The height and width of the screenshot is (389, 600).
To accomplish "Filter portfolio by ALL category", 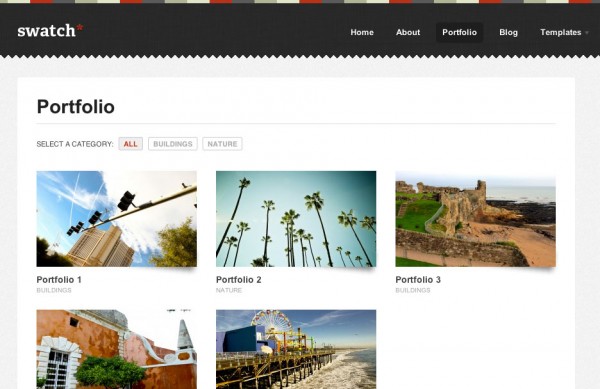I will click(x=130, y=144).
